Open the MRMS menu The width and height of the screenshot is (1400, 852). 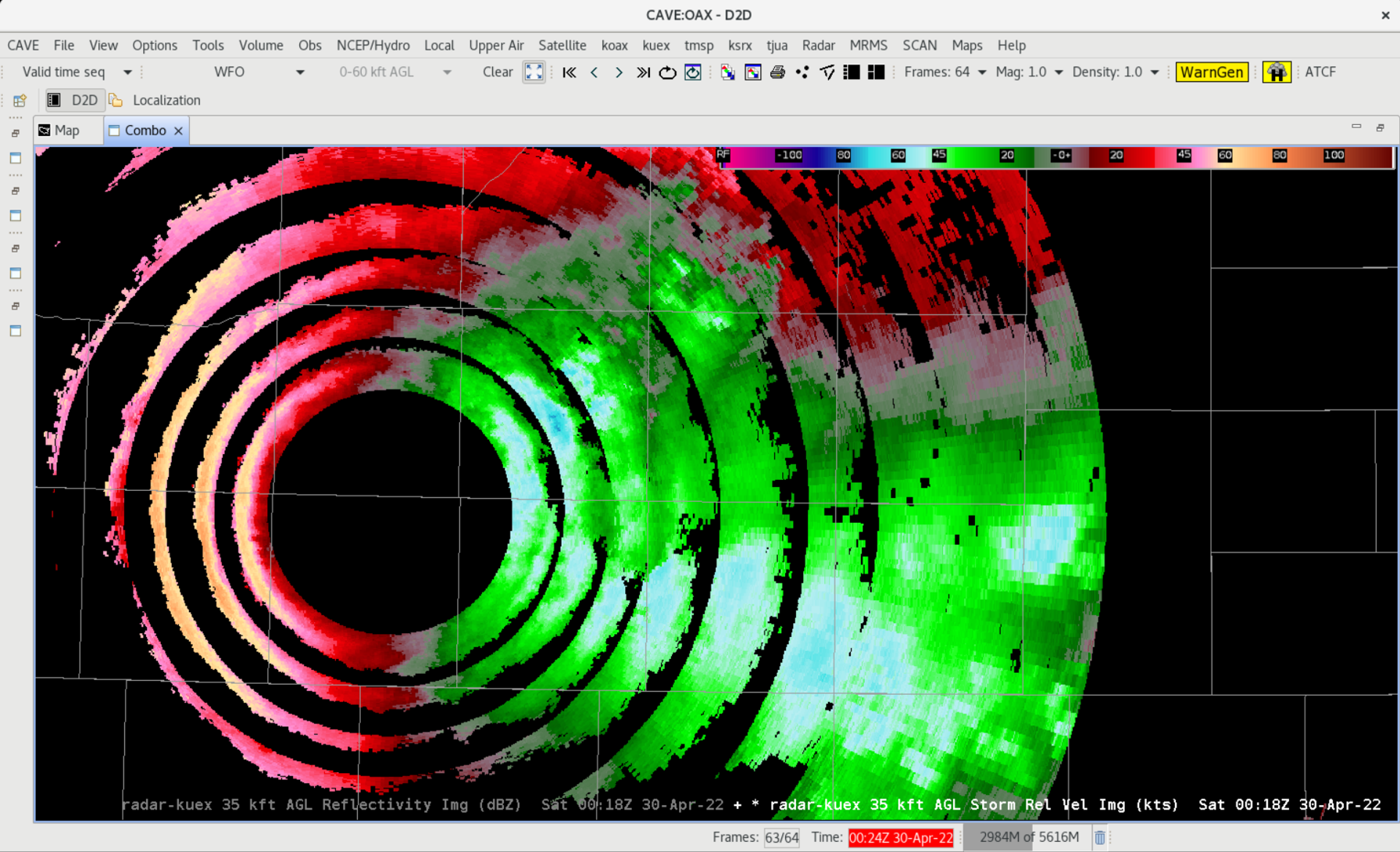click(x=868, y=45)
